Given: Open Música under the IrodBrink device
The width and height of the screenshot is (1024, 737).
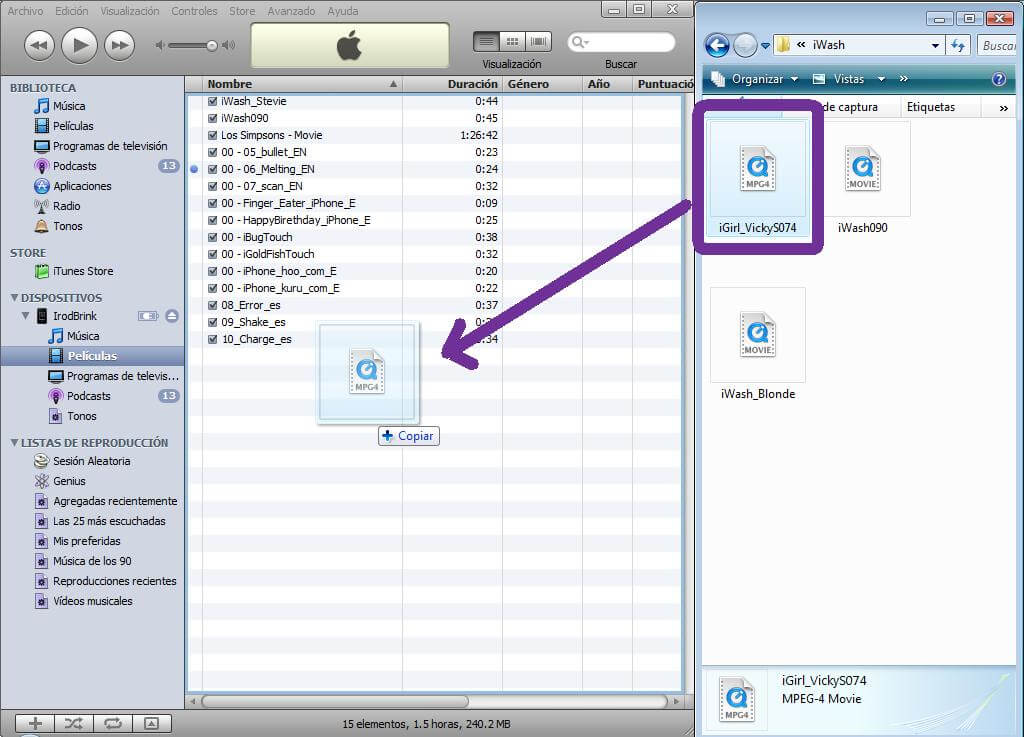Looking at the screenshot, I should coord(83,336).
